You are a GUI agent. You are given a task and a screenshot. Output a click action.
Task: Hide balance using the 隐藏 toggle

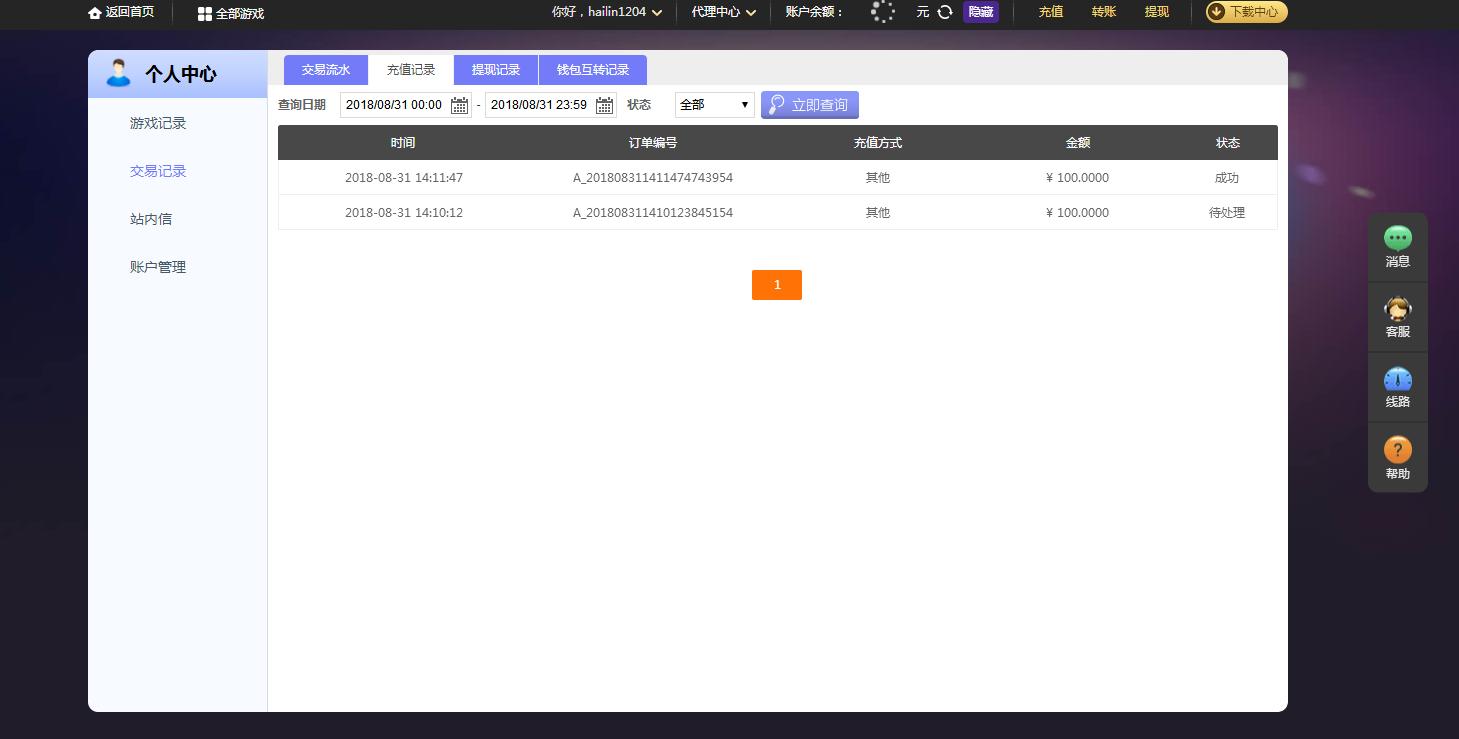click(x=980, y=12)
